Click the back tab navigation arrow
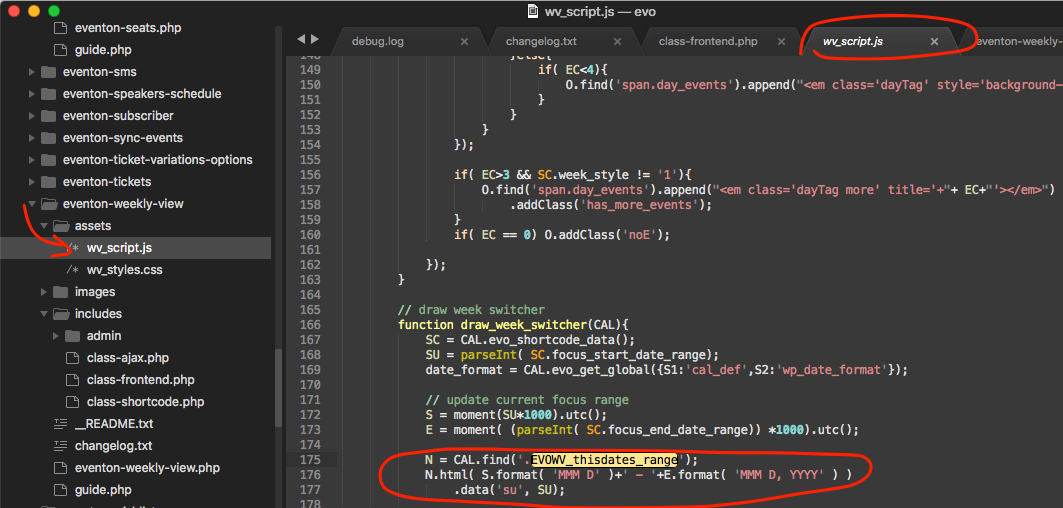This screenshot has width=1063, height=508. [x=301, y=39]
